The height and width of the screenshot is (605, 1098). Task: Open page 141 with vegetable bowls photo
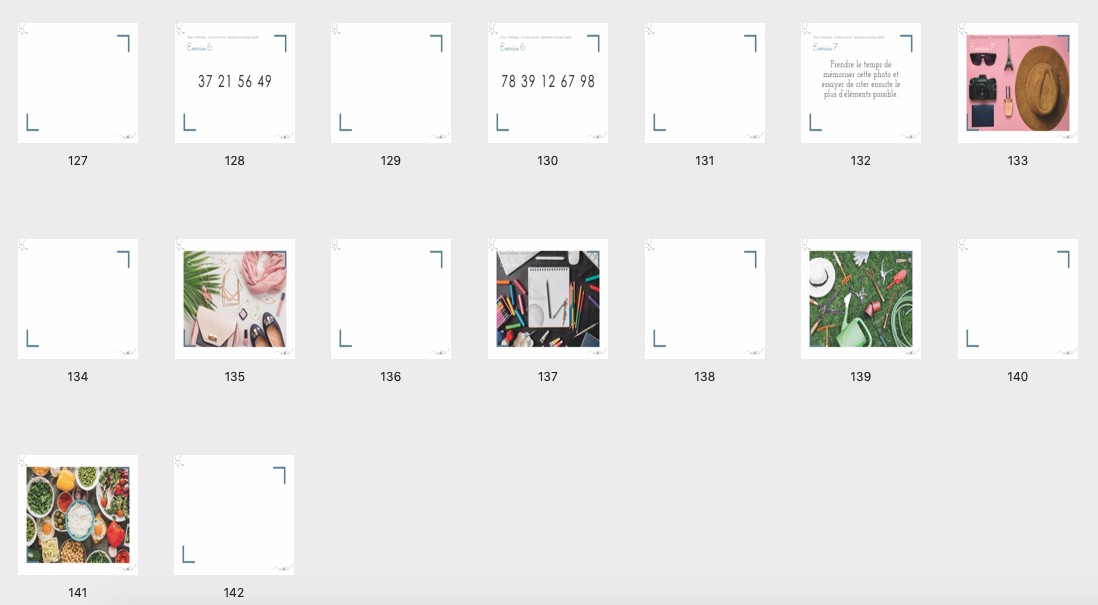78,515
